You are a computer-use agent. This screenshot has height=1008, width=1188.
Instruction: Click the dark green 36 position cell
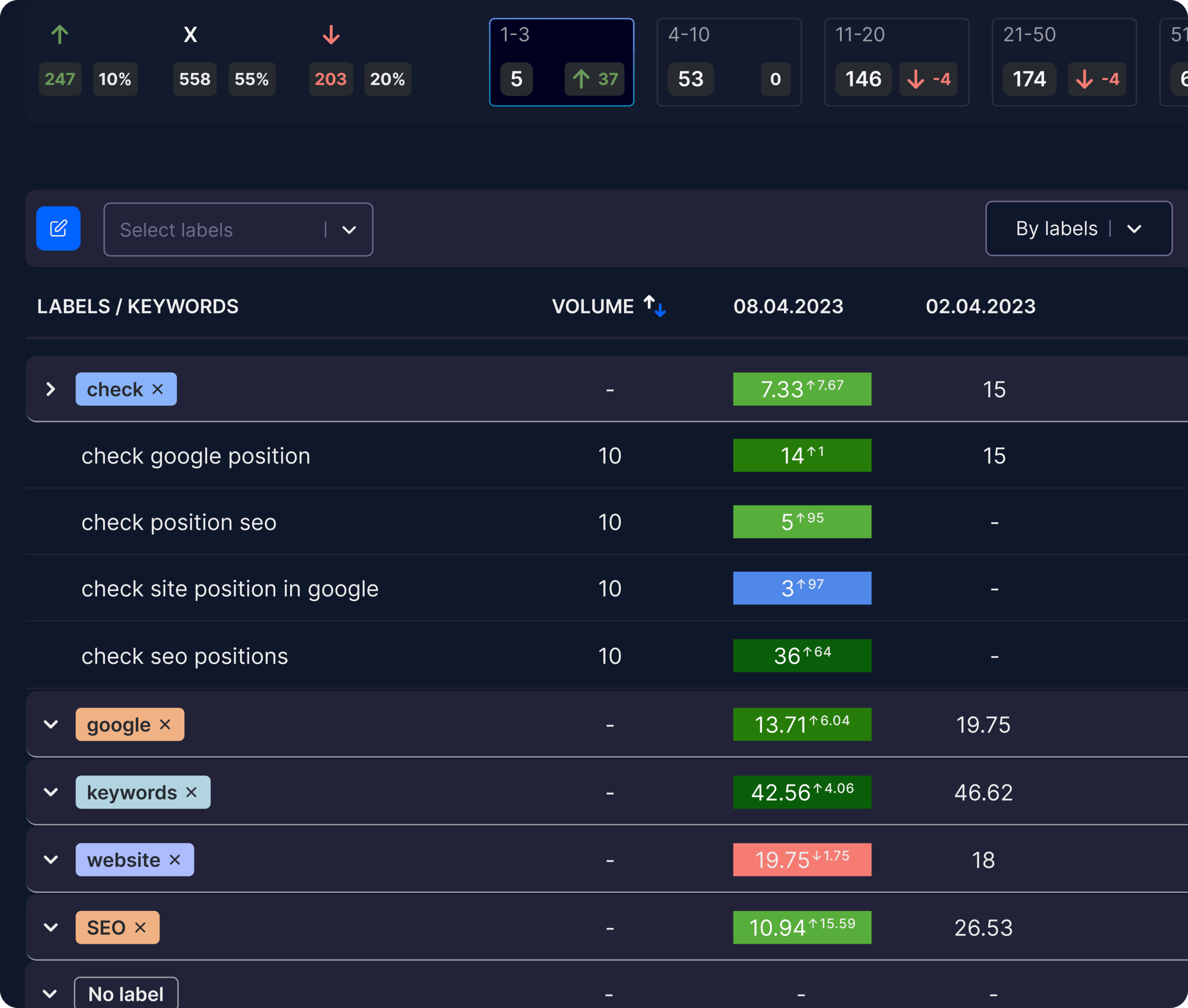[x=802, y=655]
